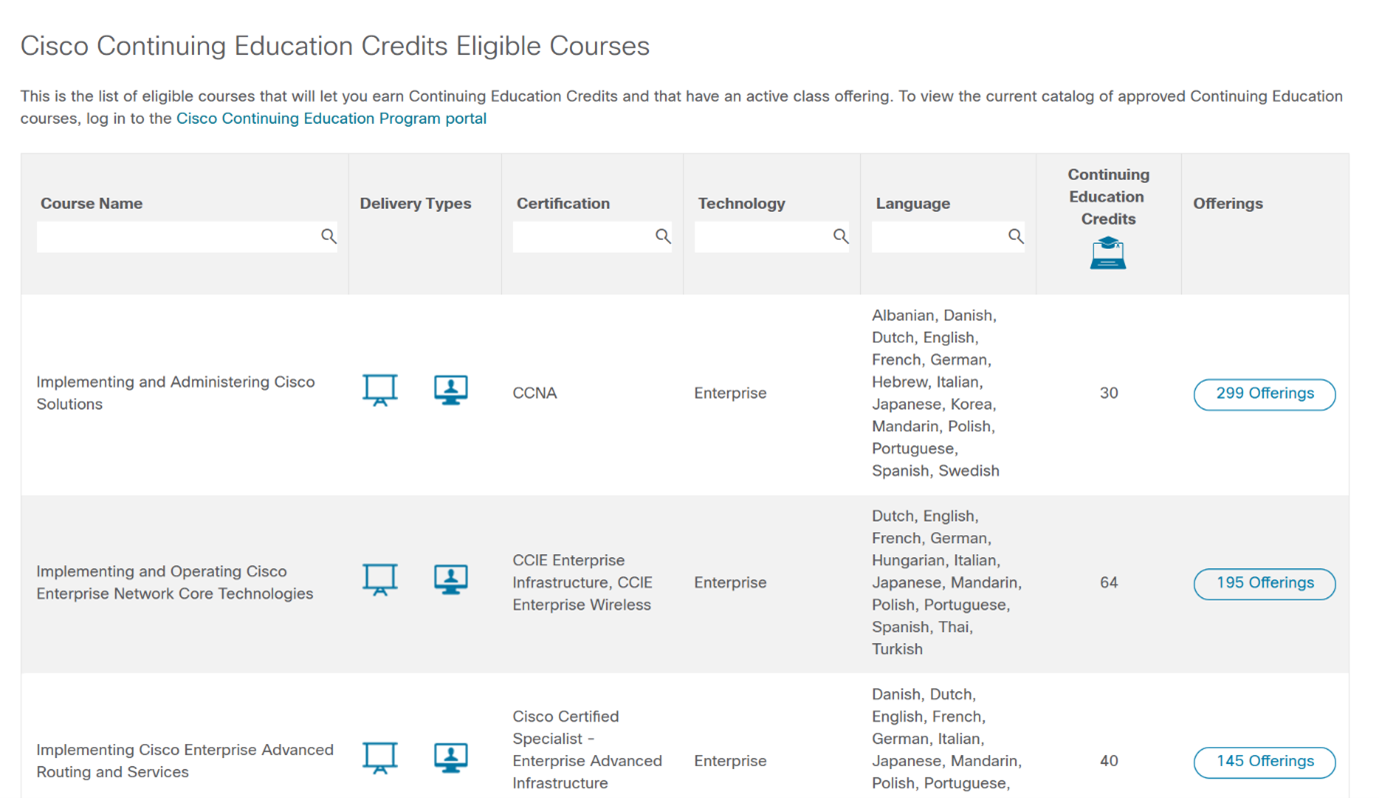Click the search icon in Language filter
Image resolution: width=1379 pixels, height=798 pixels.
point(1016,236)
